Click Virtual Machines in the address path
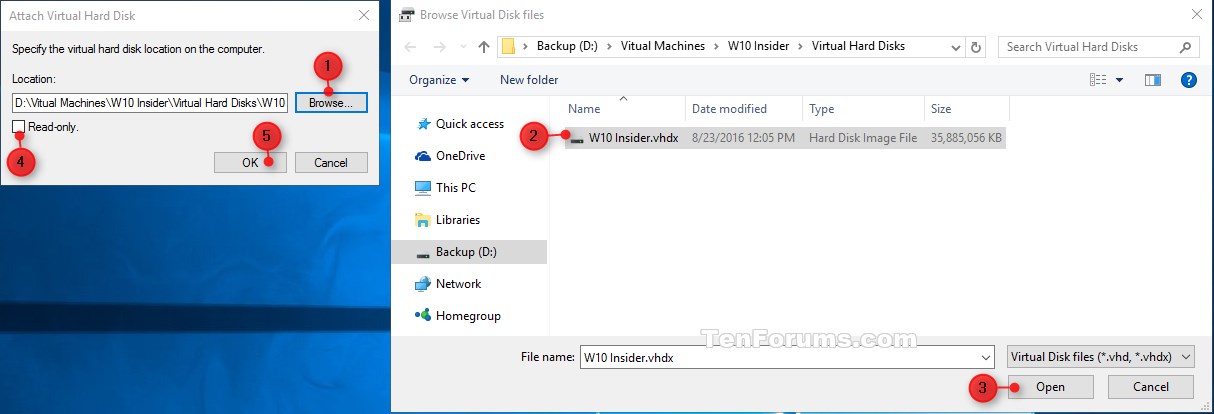Image resolution: width=1214 pixels, height=414 pixels. (662, 46)
